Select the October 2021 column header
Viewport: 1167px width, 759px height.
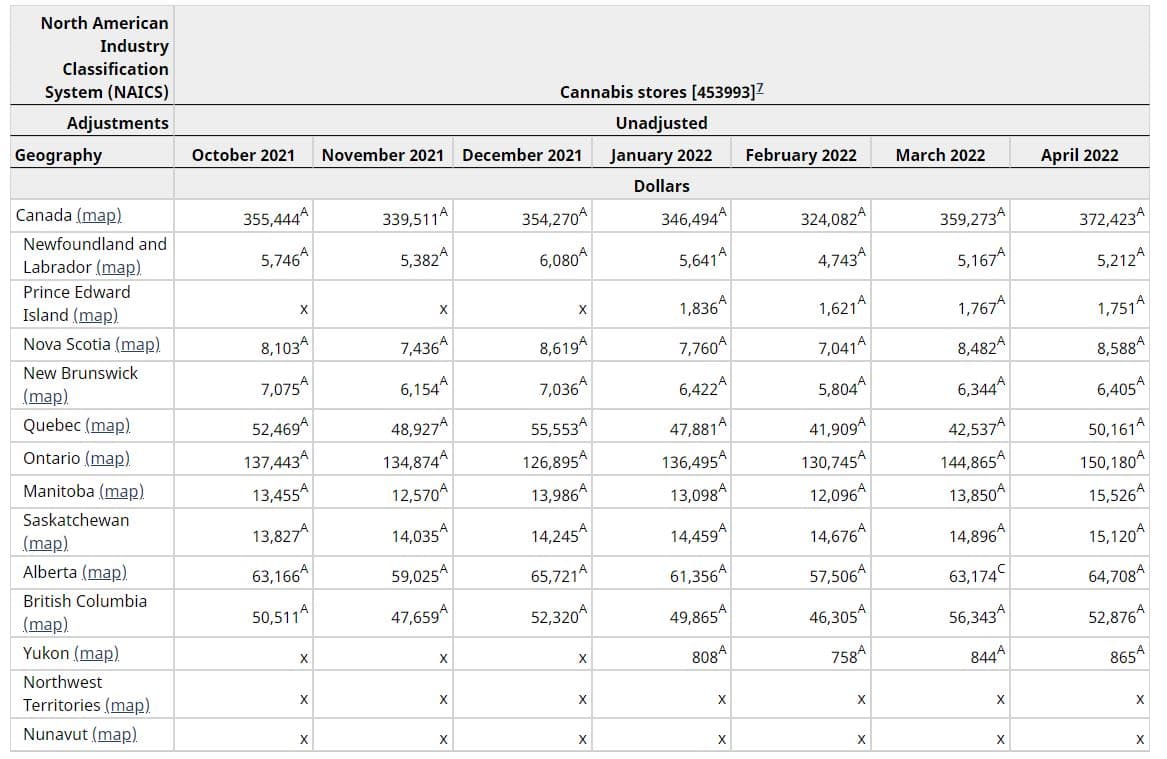point(243,155)
